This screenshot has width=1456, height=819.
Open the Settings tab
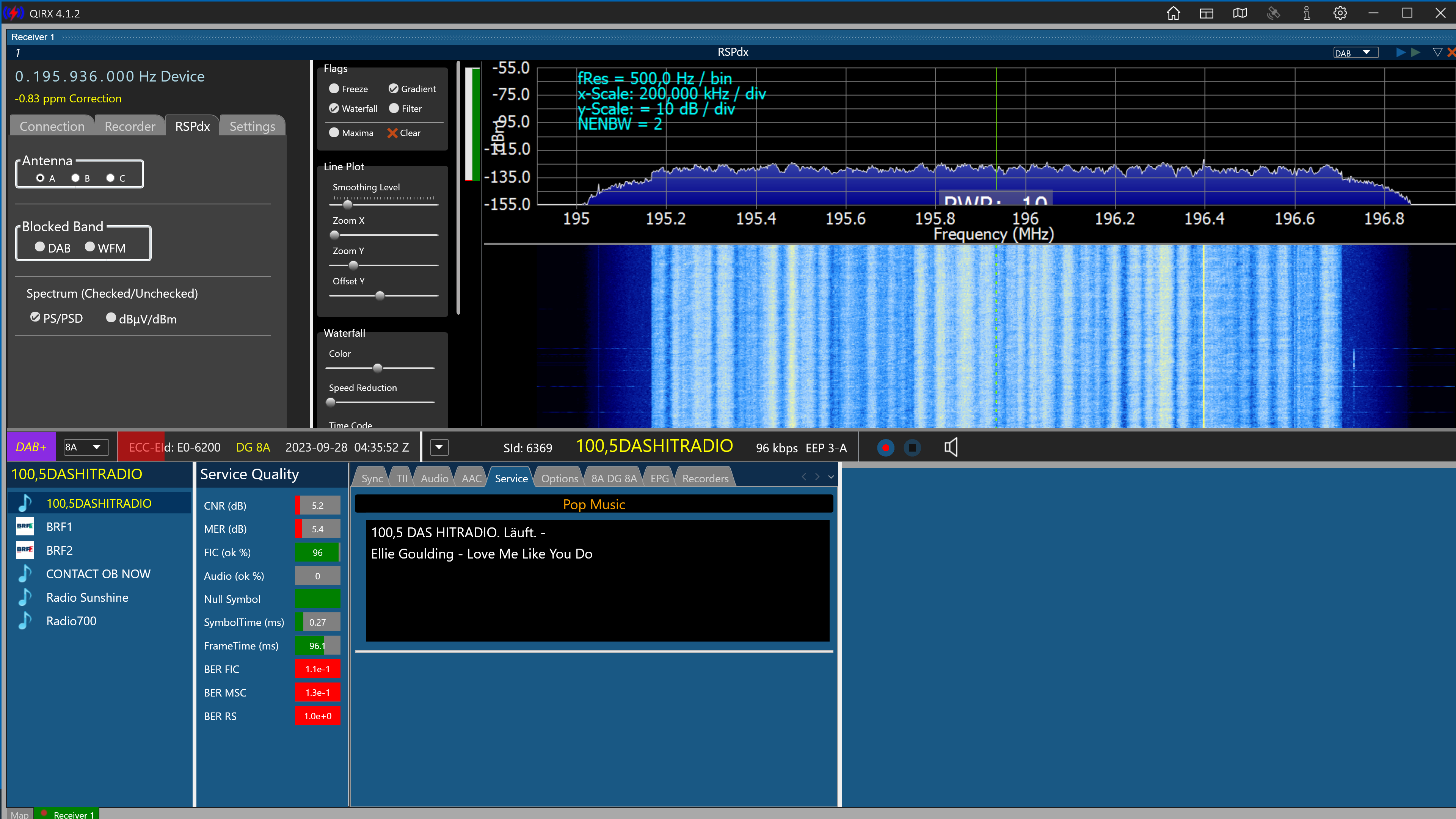tap(252, 126)
